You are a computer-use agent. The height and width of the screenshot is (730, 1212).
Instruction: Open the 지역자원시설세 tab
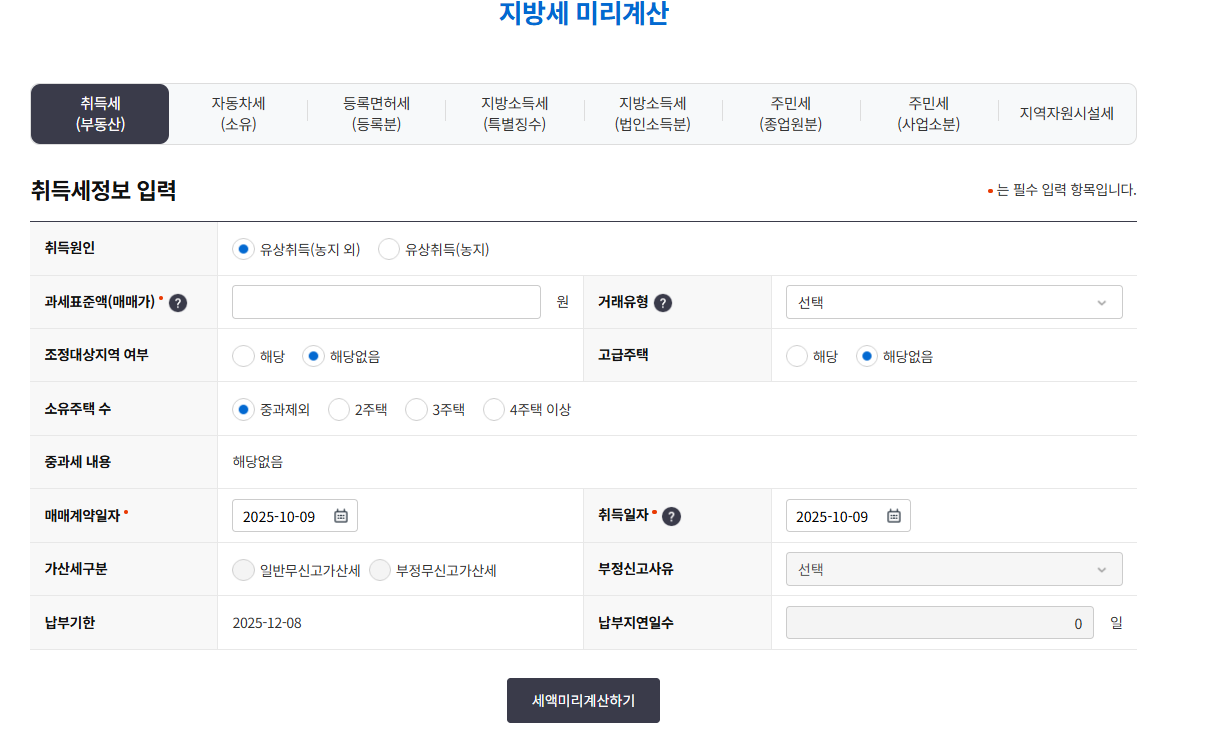1065,113
